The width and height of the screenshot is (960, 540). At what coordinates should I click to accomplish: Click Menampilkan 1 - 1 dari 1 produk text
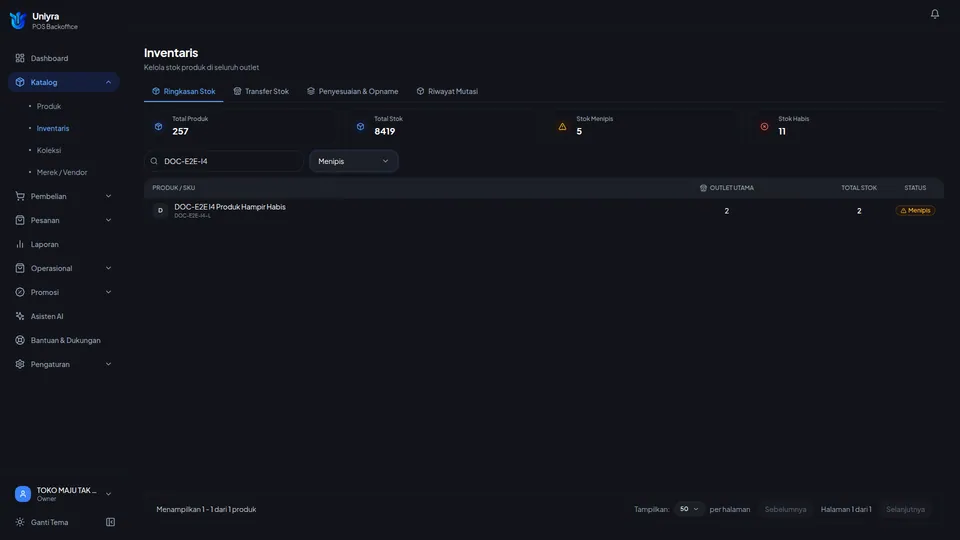tap(206, 509)
